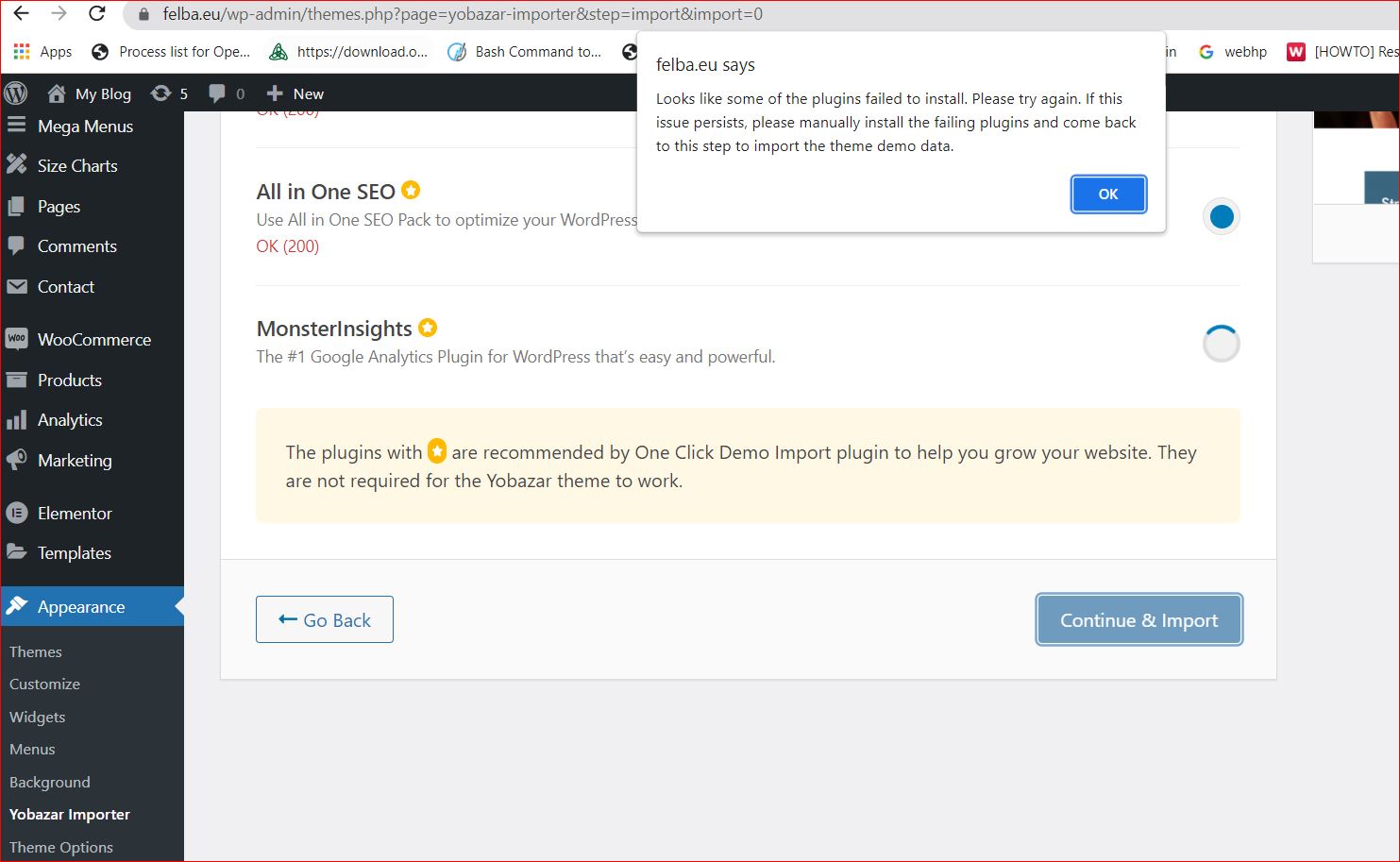Screen dimensions: 1400x862
Task: Open the Google 'webhp' bookmark
Action: (x=1232, y=52)
